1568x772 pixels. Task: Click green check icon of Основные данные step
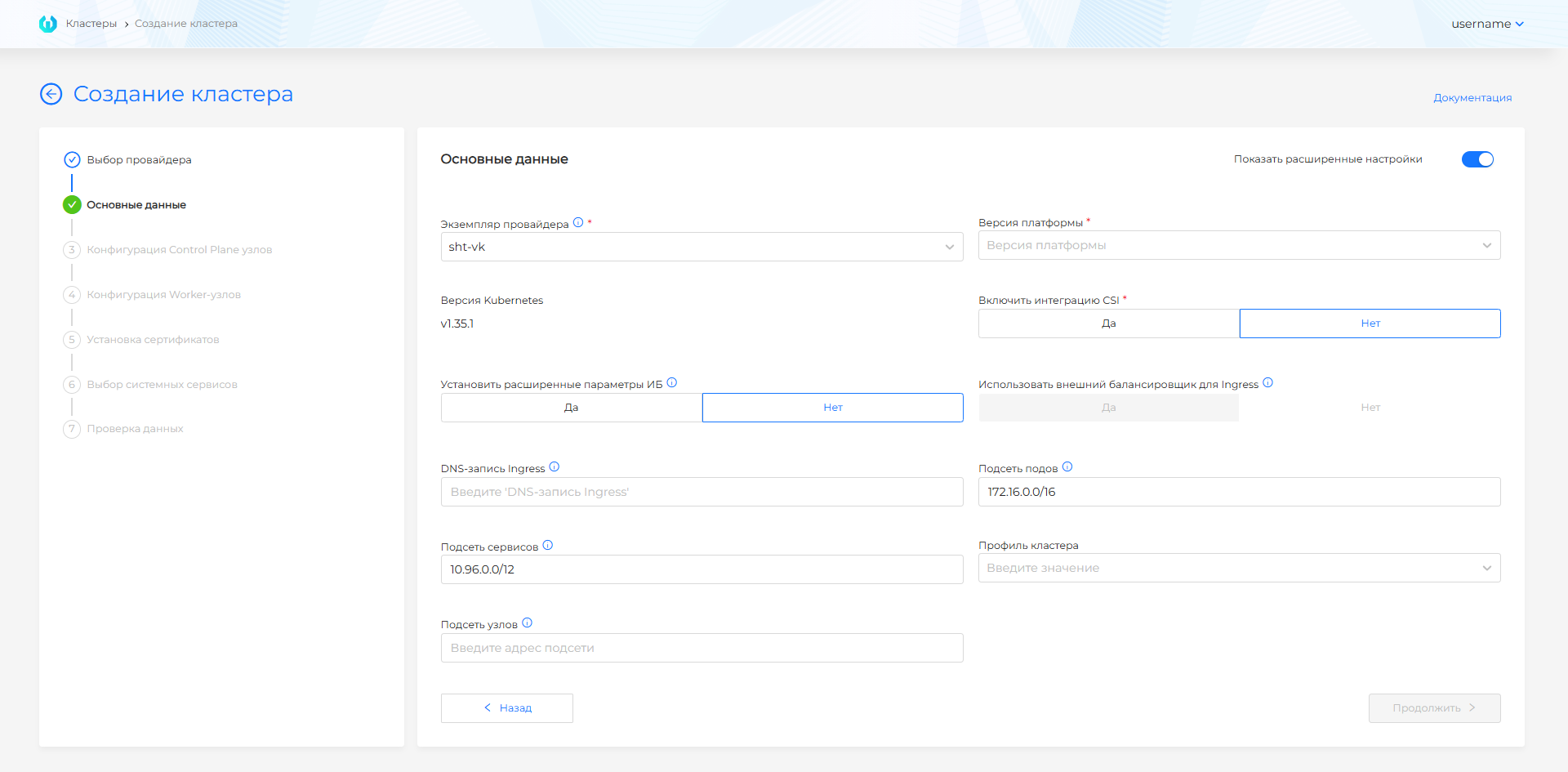[72, 204]
